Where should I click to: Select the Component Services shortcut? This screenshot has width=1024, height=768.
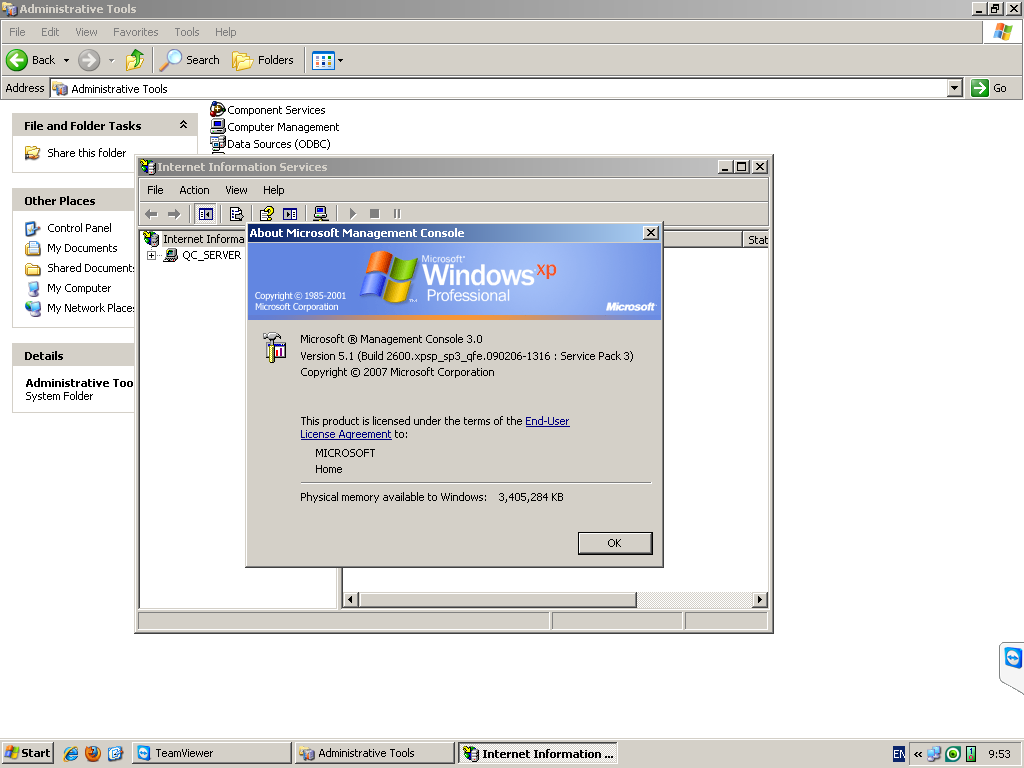268,110
